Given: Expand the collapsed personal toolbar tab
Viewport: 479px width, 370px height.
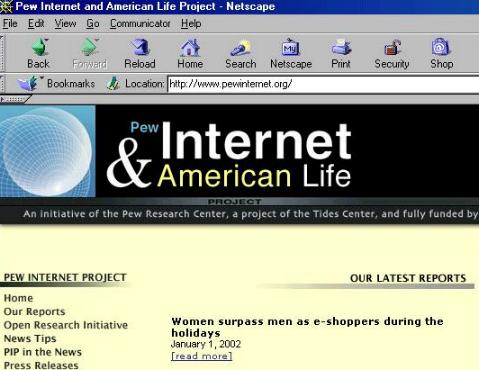Looking at the screenshot, I should (15, 99).
